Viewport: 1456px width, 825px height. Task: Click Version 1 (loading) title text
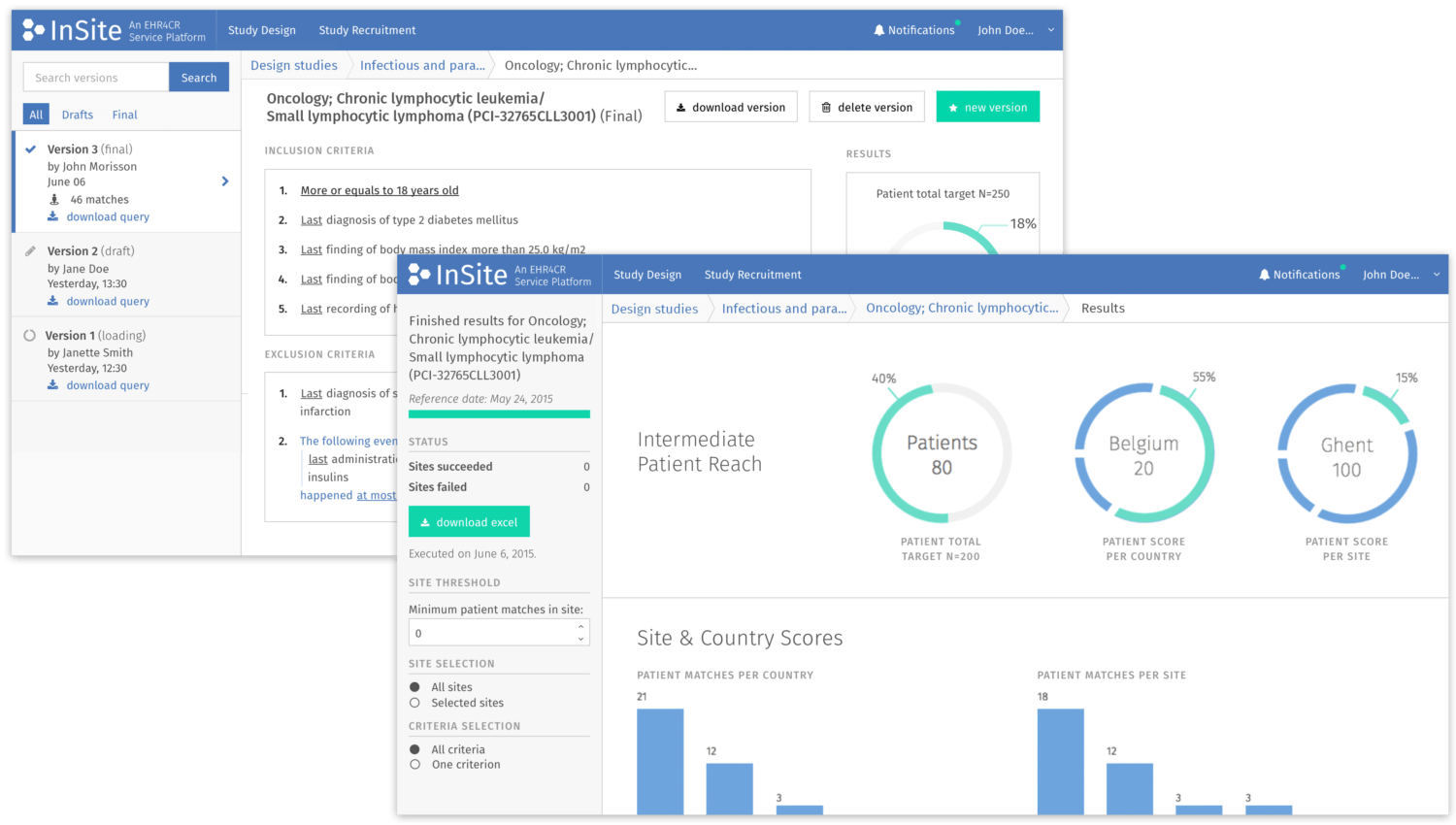click(95, 336)
